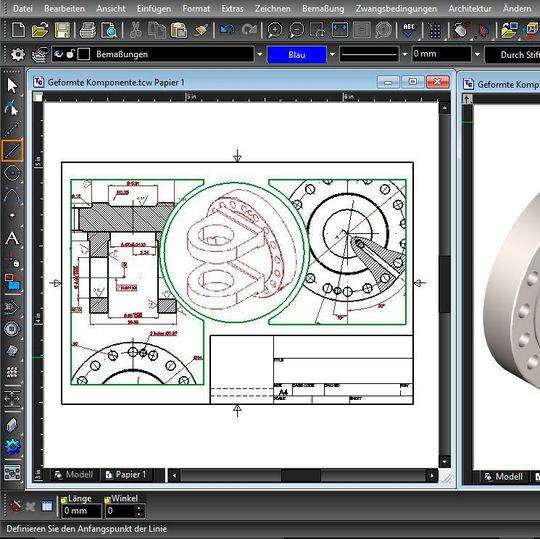Open the Bearbeiten menu
This screenshot has height=539, width=540.
coord(64,8)
